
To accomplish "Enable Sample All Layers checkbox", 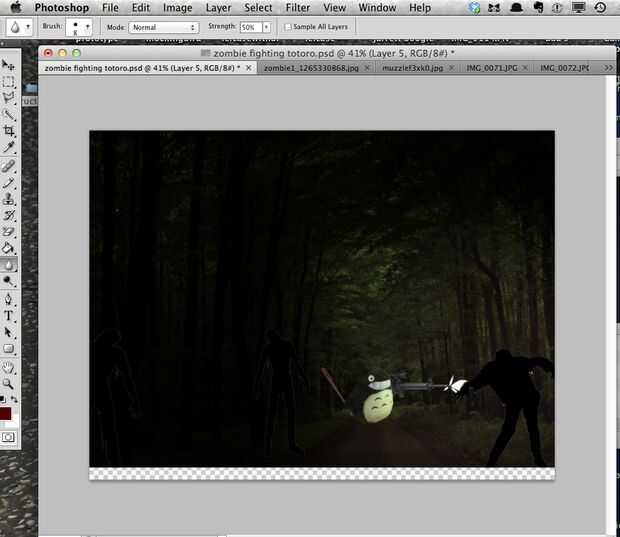I will pos(288,27).
